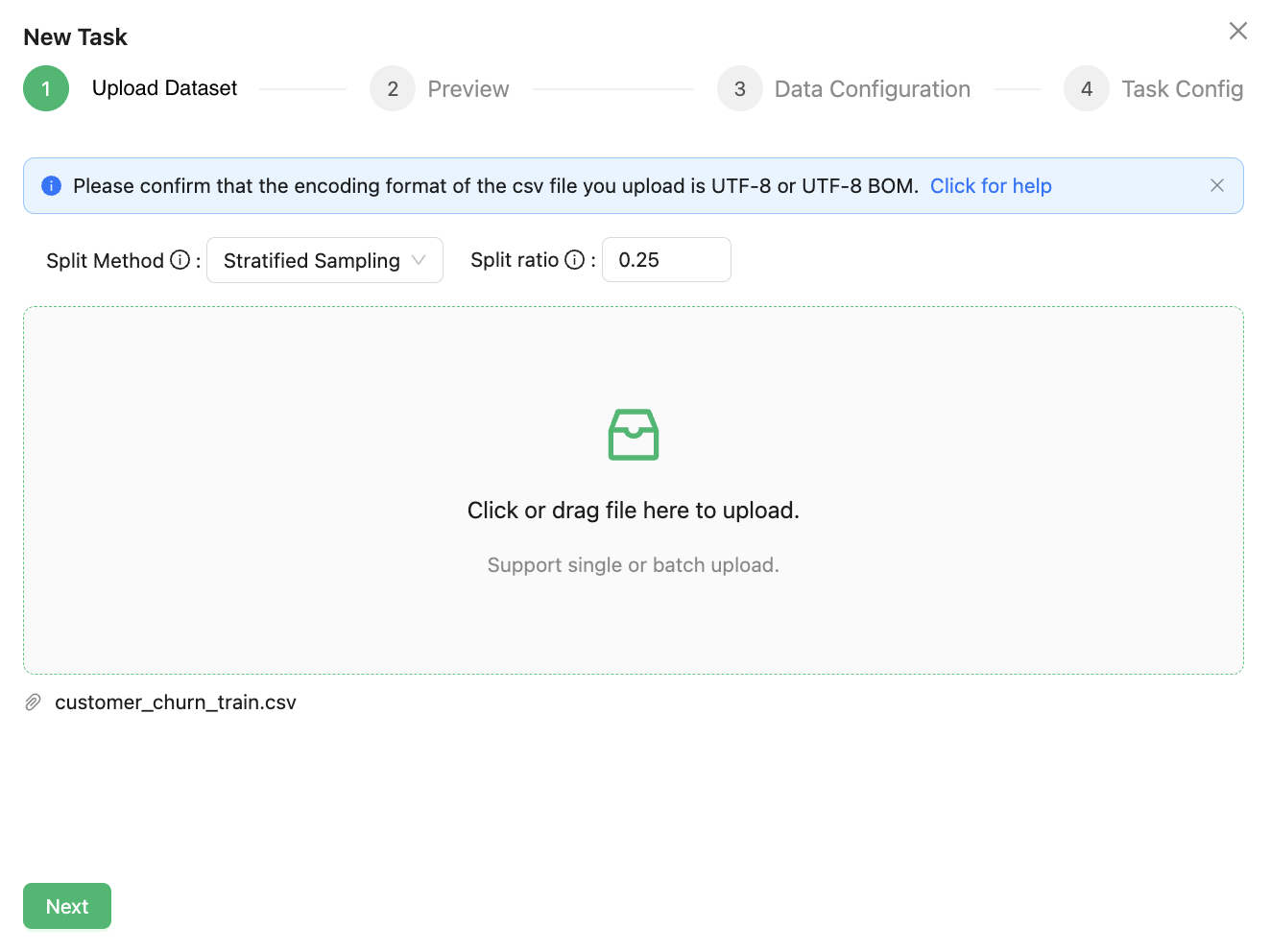Select the step 1 green circle

pos(46,88)
